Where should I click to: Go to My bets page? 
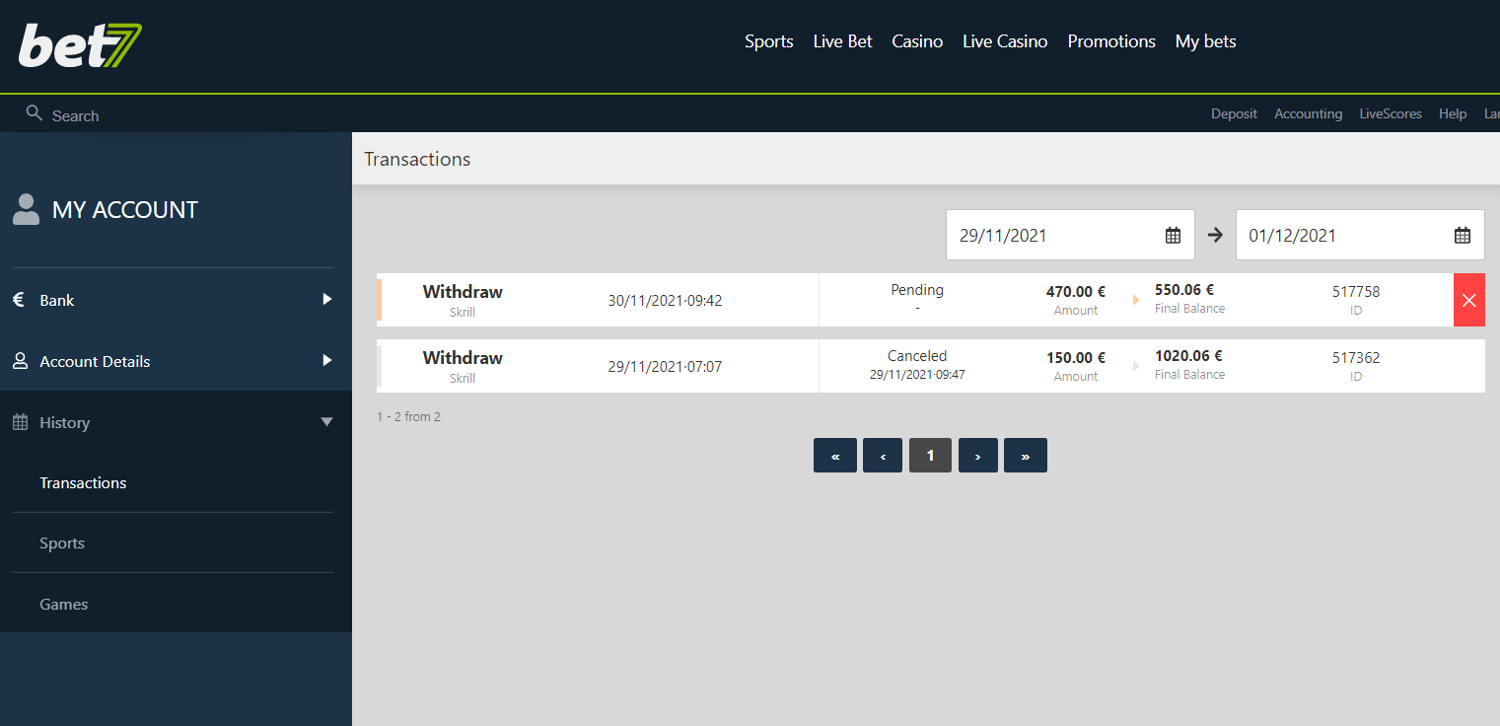click(x=1205, y=42)
